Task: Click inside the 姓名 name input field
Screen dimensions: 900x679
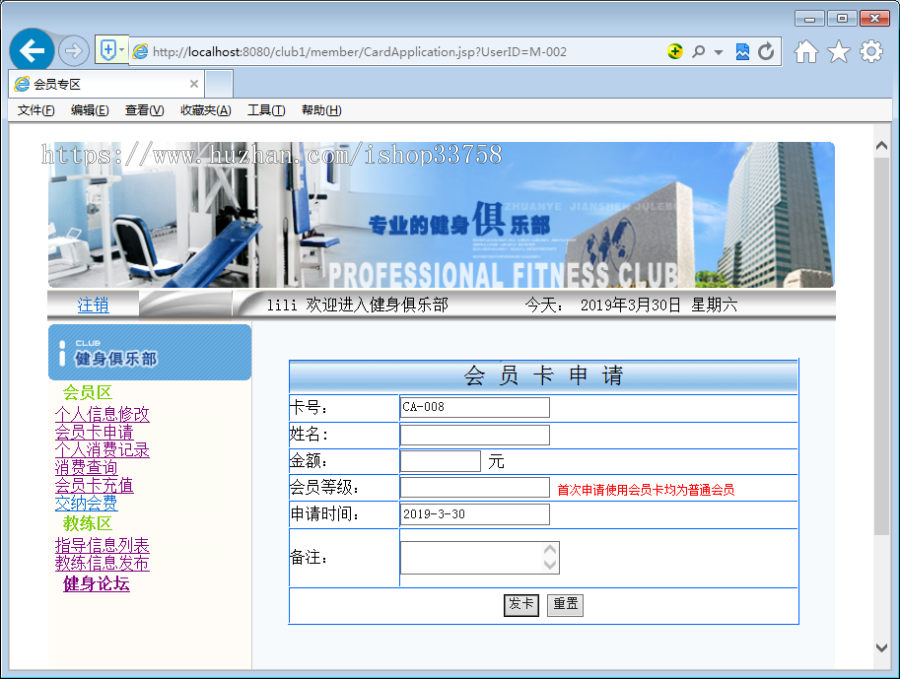Action: pos(474,434)
